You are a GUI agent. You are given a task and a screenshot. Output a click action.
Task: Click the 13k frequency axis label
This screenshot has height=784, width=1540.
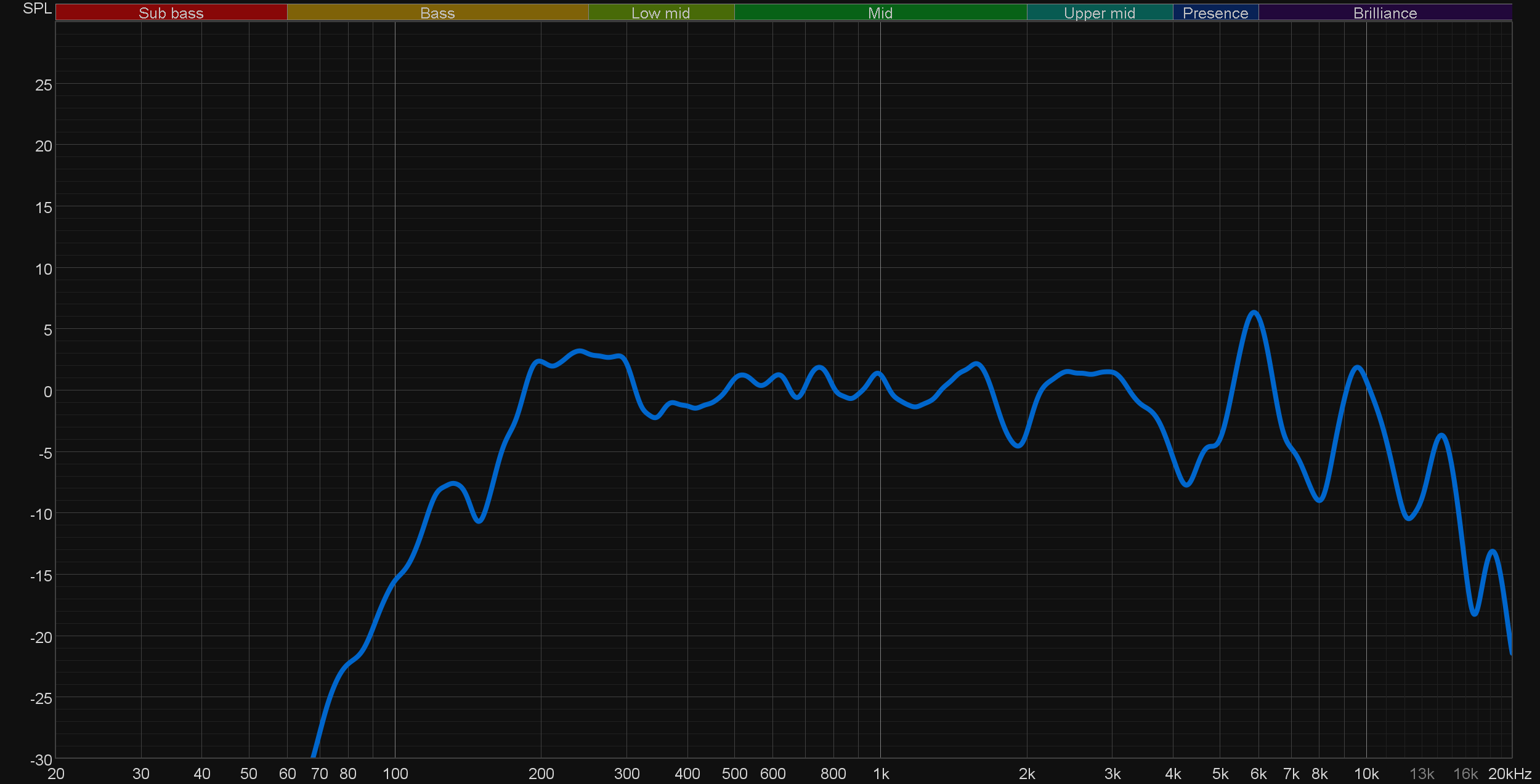1422,774
